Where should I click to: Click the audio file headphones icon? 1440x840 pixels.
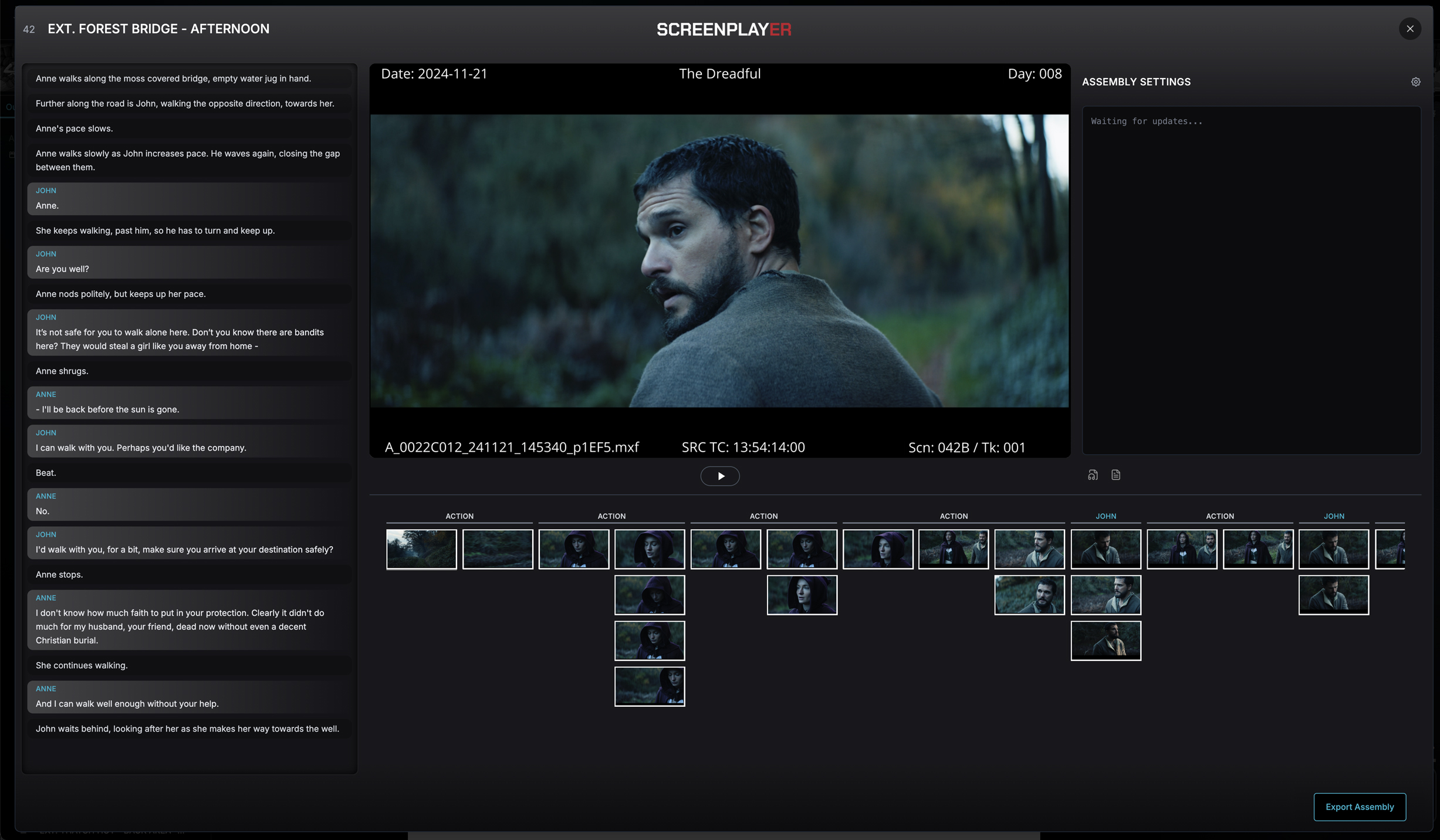click(x=1092, y=475)
